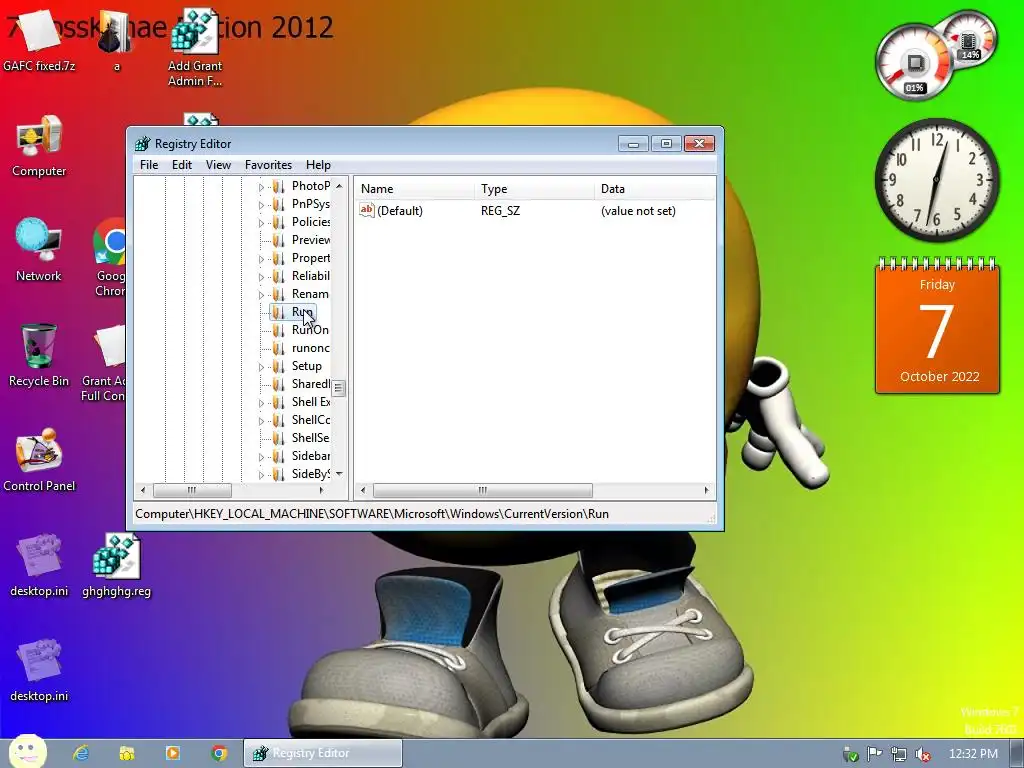Open the GAFC fixed.7z desktop file
This screenshot has height=768, width=1024.
pyautogui.click(x=39, y=39)
